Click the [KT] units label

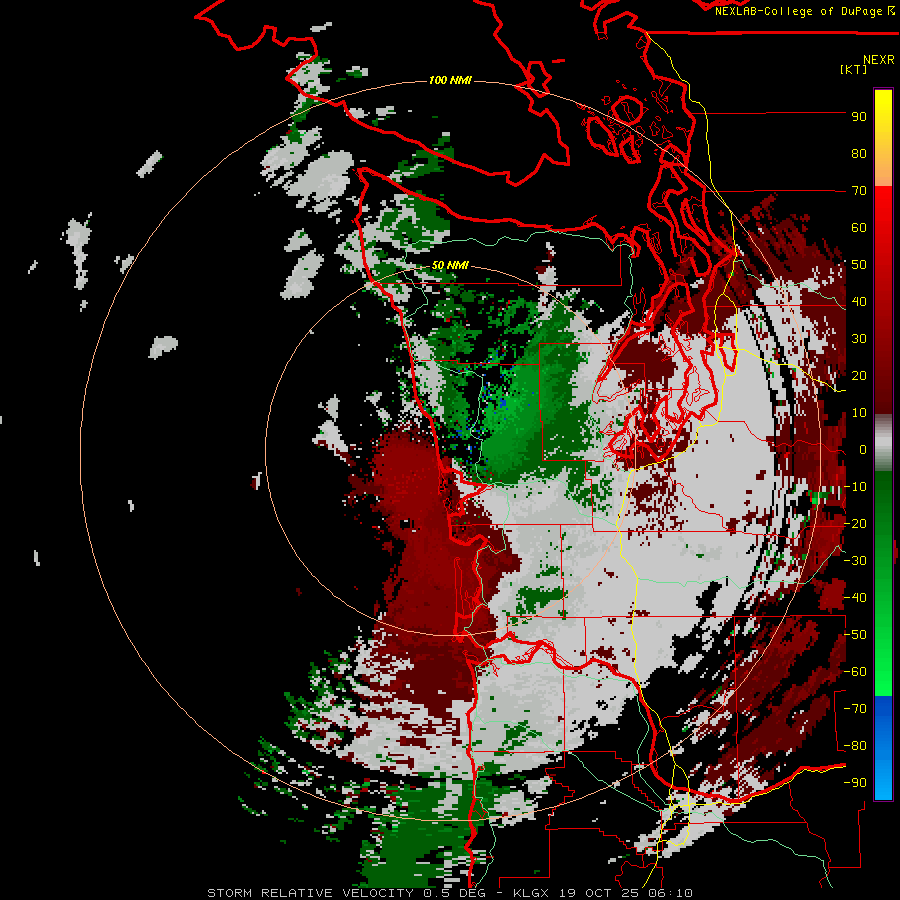(x=854, y=69)
